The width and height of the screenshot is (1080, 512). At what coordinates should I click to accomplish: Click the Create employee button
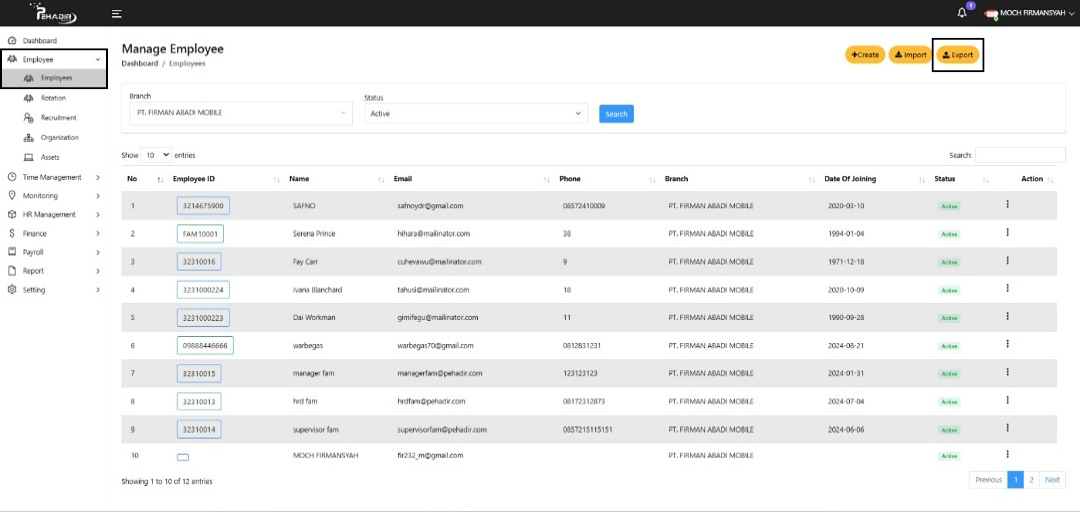point(865,55)
